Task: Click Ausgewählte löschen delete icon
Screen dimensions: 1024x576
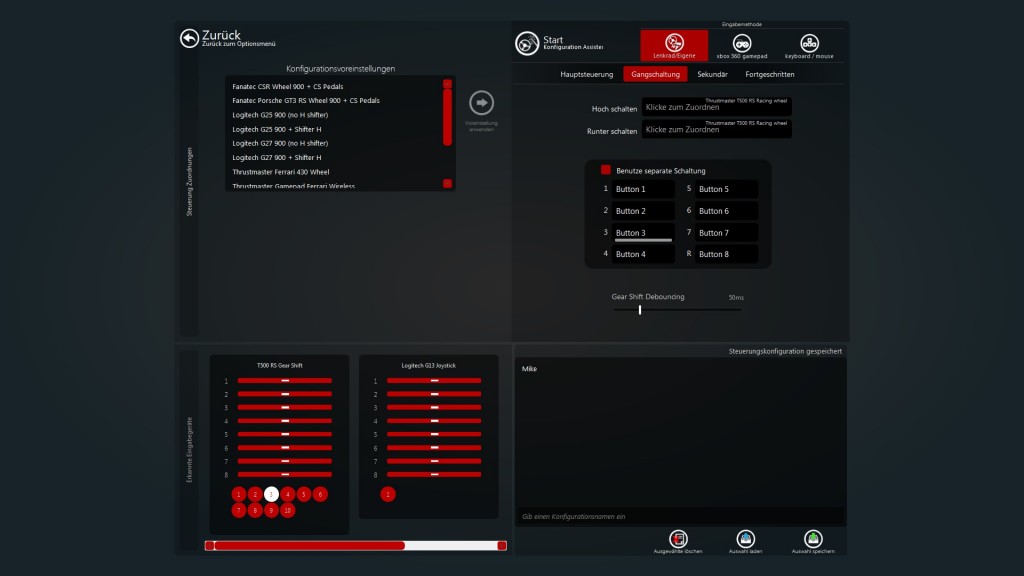Action: (x=680, y=536)
